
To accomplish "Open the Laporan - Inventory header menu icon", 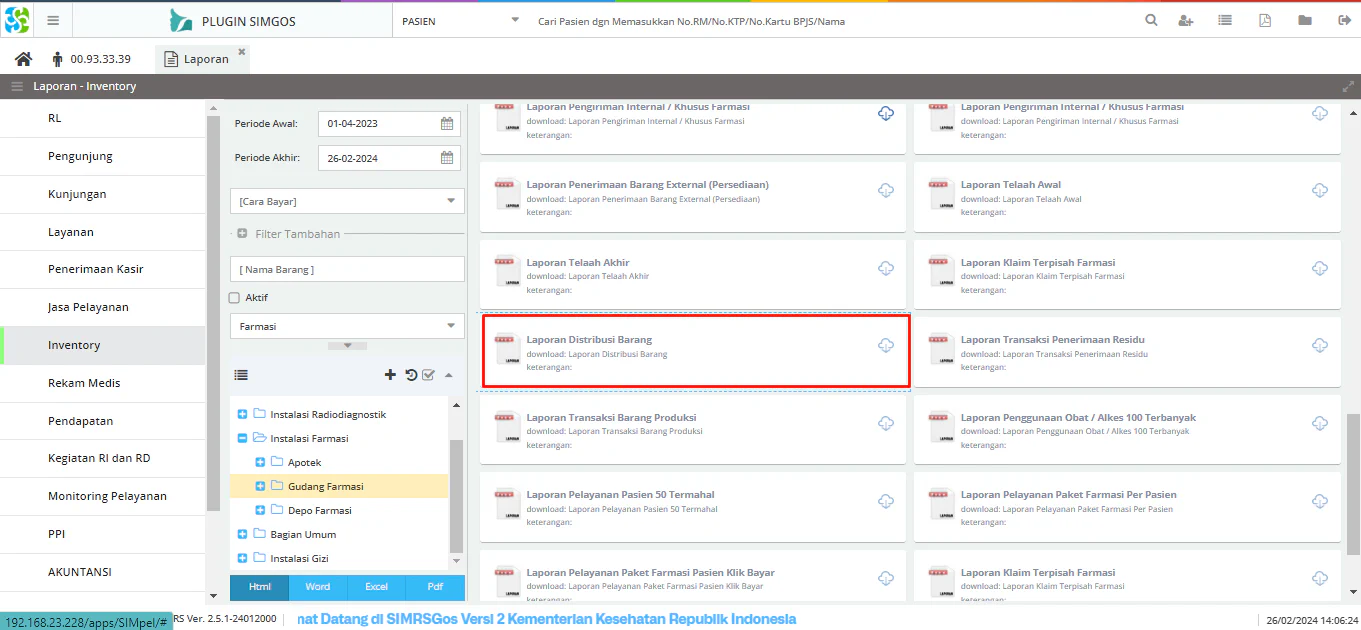I will click(17, 86).
